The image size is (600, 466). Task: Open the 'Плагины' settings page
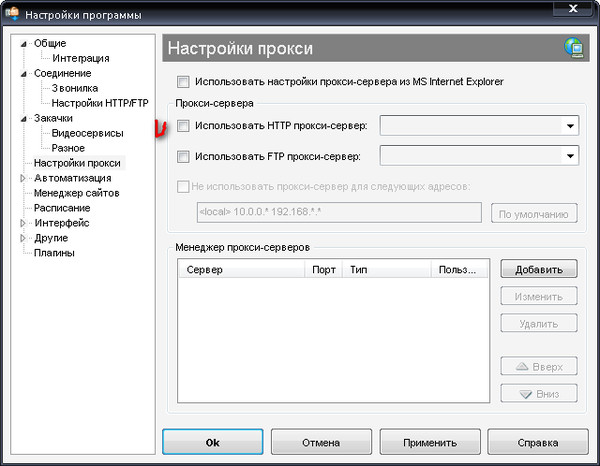(54, 253)
